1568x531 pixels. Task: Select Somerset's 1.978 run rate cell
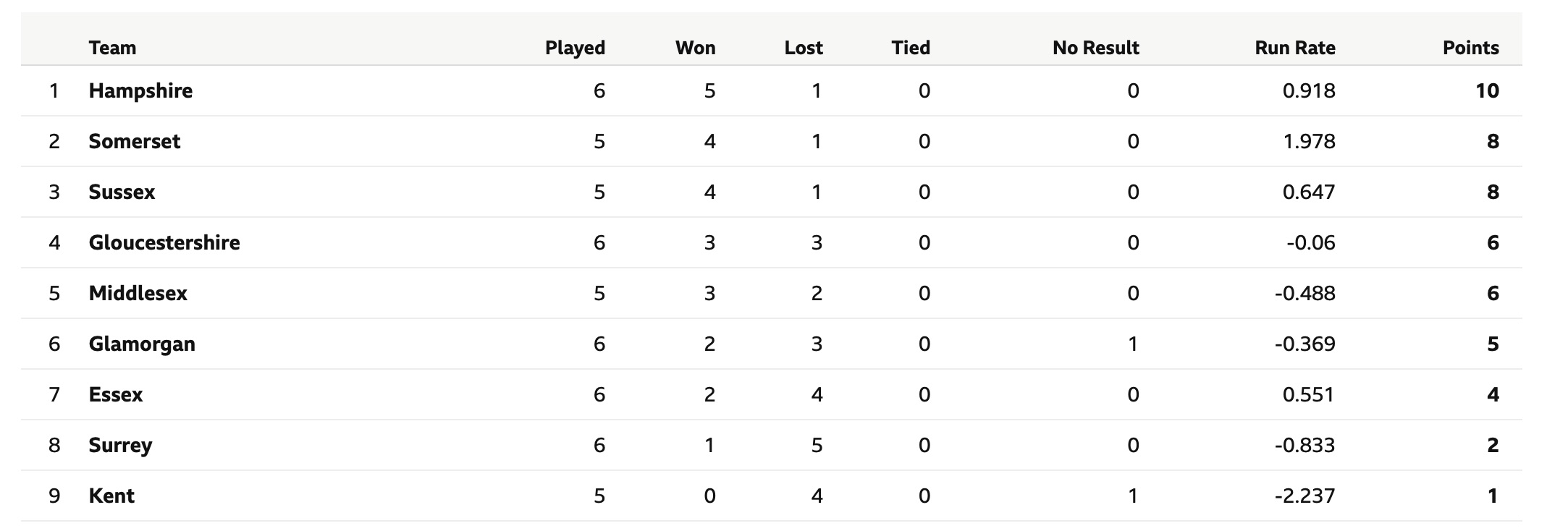click(x=1309, y=141)
